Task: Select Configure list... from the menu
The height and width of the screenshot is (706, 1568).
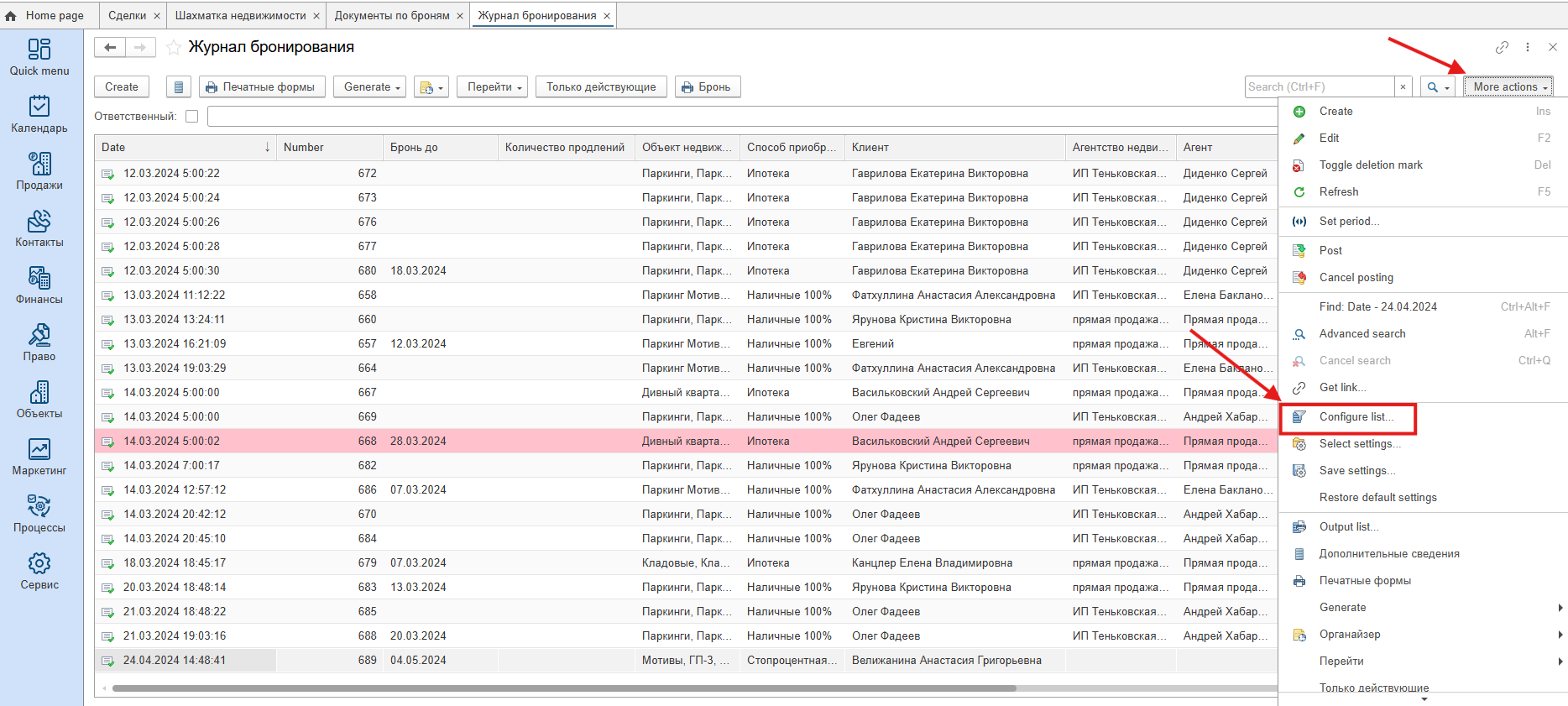Action: 1356,417
